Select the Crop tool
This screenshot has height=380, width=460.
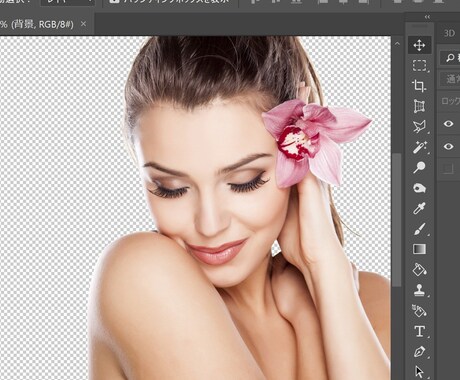tap(419, 86)
